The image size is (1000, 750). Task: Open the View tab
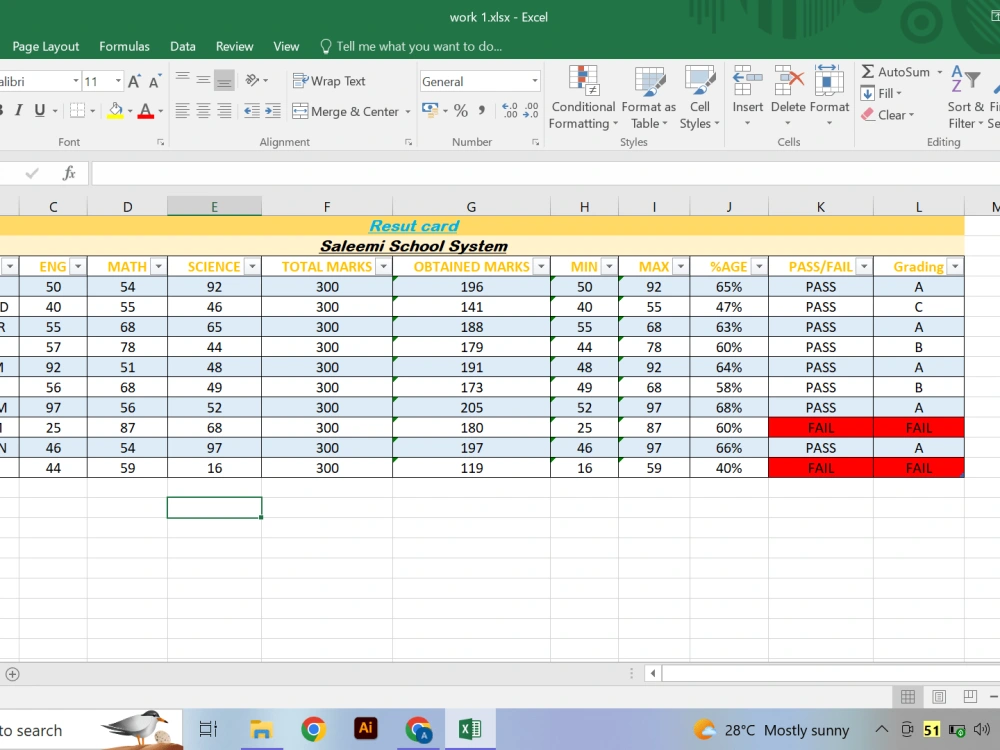pyautogui.click(x=286, y=47)
